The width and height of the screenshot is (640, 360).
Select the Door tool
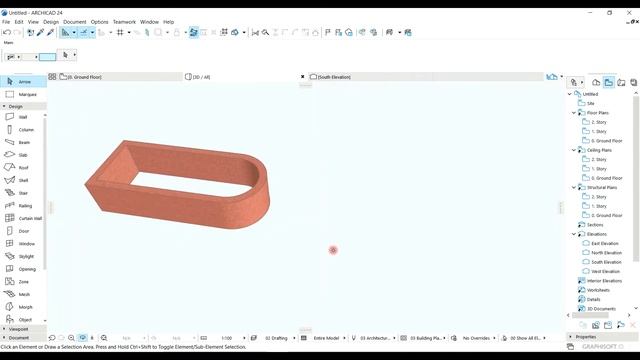coord(22,231)
